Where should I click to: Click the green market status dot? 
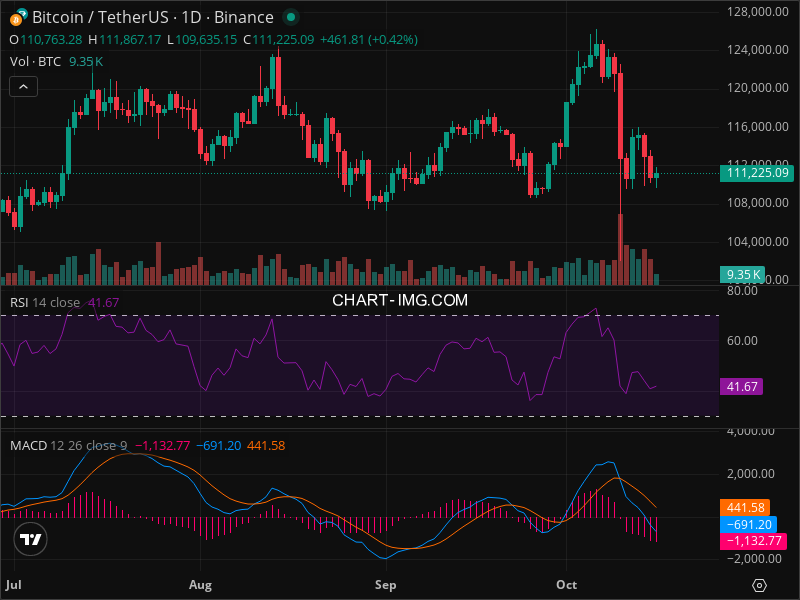pyautogui.click(x=290, y=17)
